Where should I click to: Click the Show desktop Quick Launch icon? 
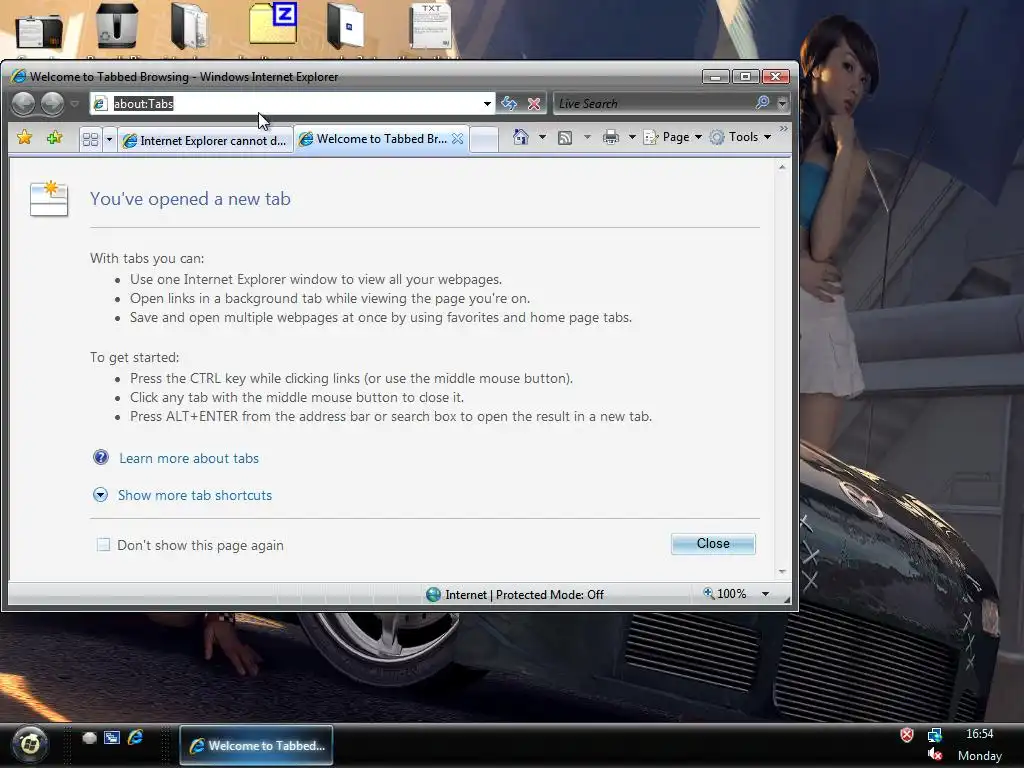coord(89,737)
